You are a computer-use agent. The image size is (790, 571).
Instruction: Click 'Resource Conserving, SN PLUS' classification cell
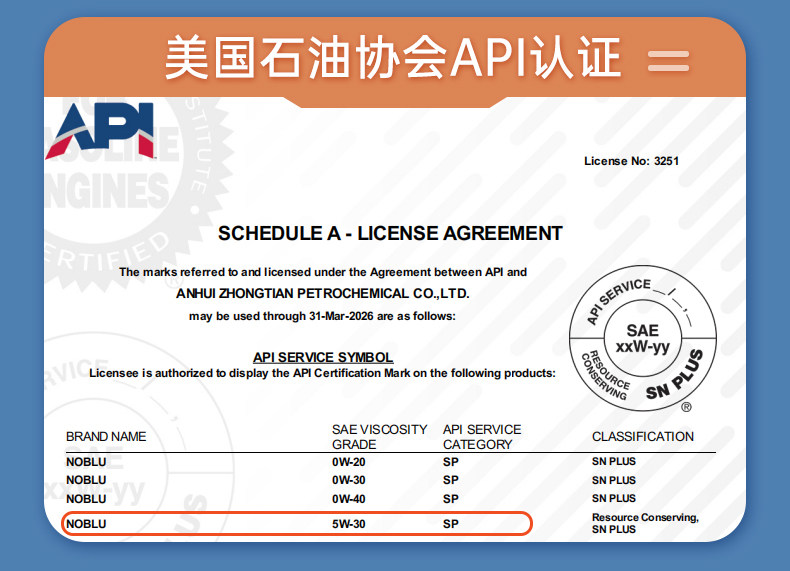[645, 523]
